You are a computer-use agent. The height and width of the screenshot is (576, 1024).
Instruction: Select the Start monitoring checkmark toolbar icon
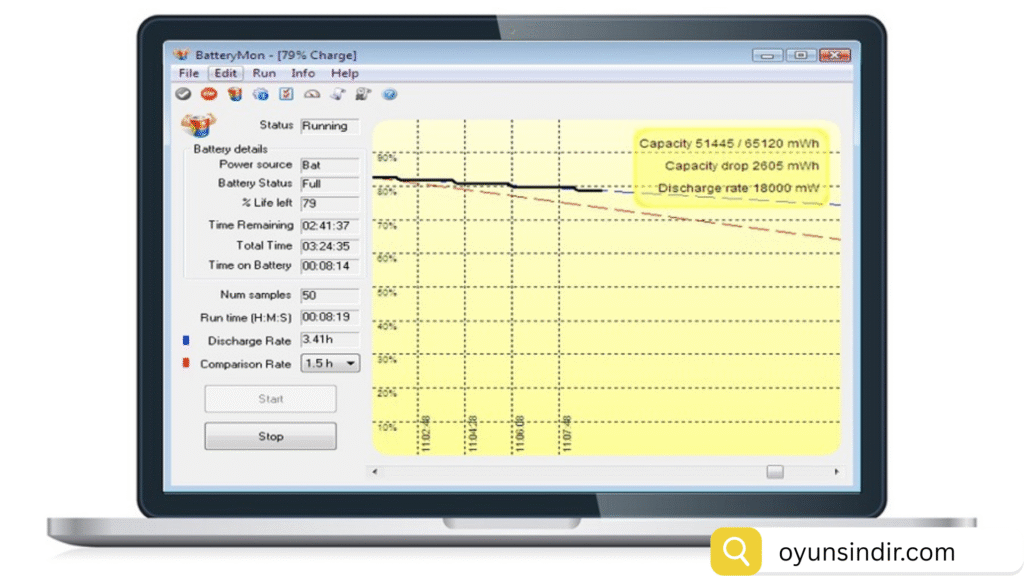tap(183, 93)
